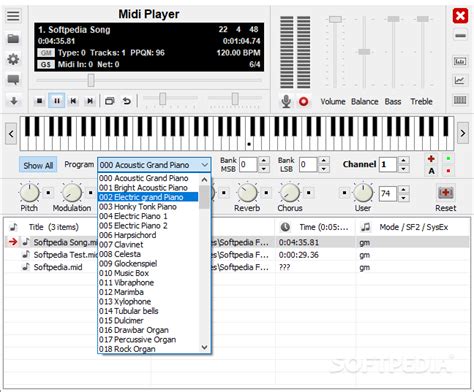
Task: Click program list scroll up arrow
Action: click(204, 179)
